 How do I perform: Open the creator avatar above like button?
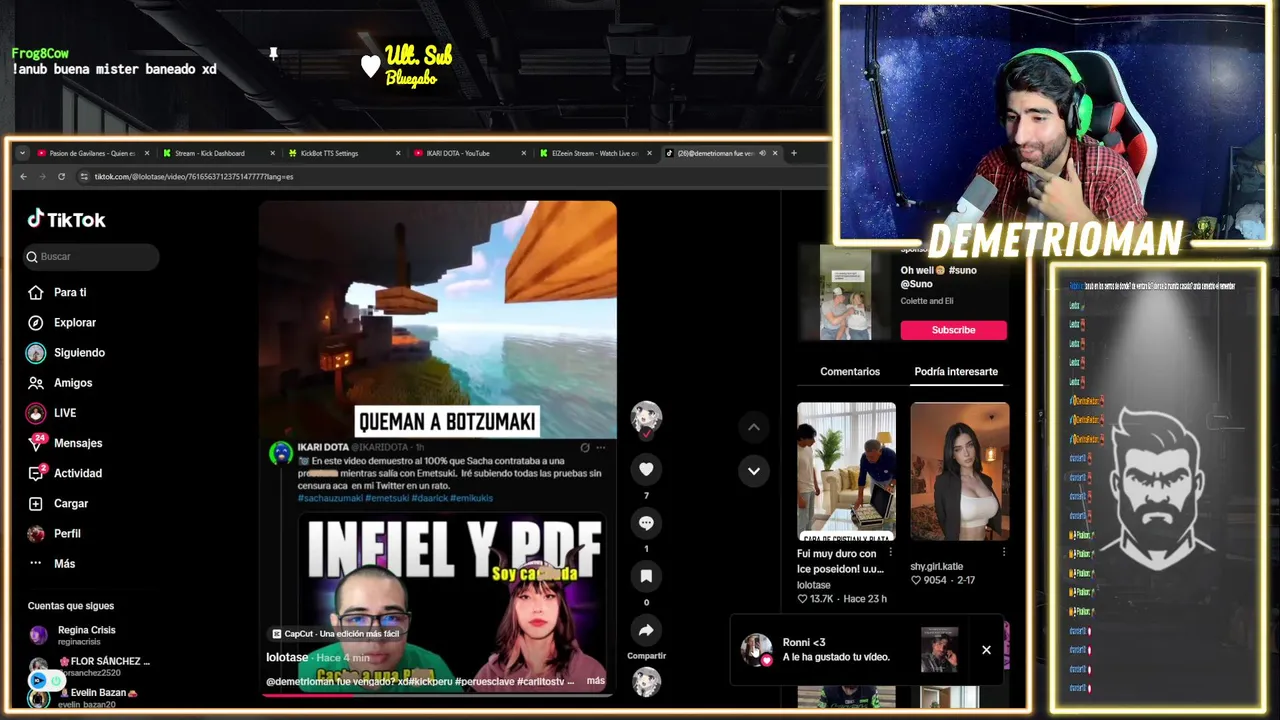[646, 417]
